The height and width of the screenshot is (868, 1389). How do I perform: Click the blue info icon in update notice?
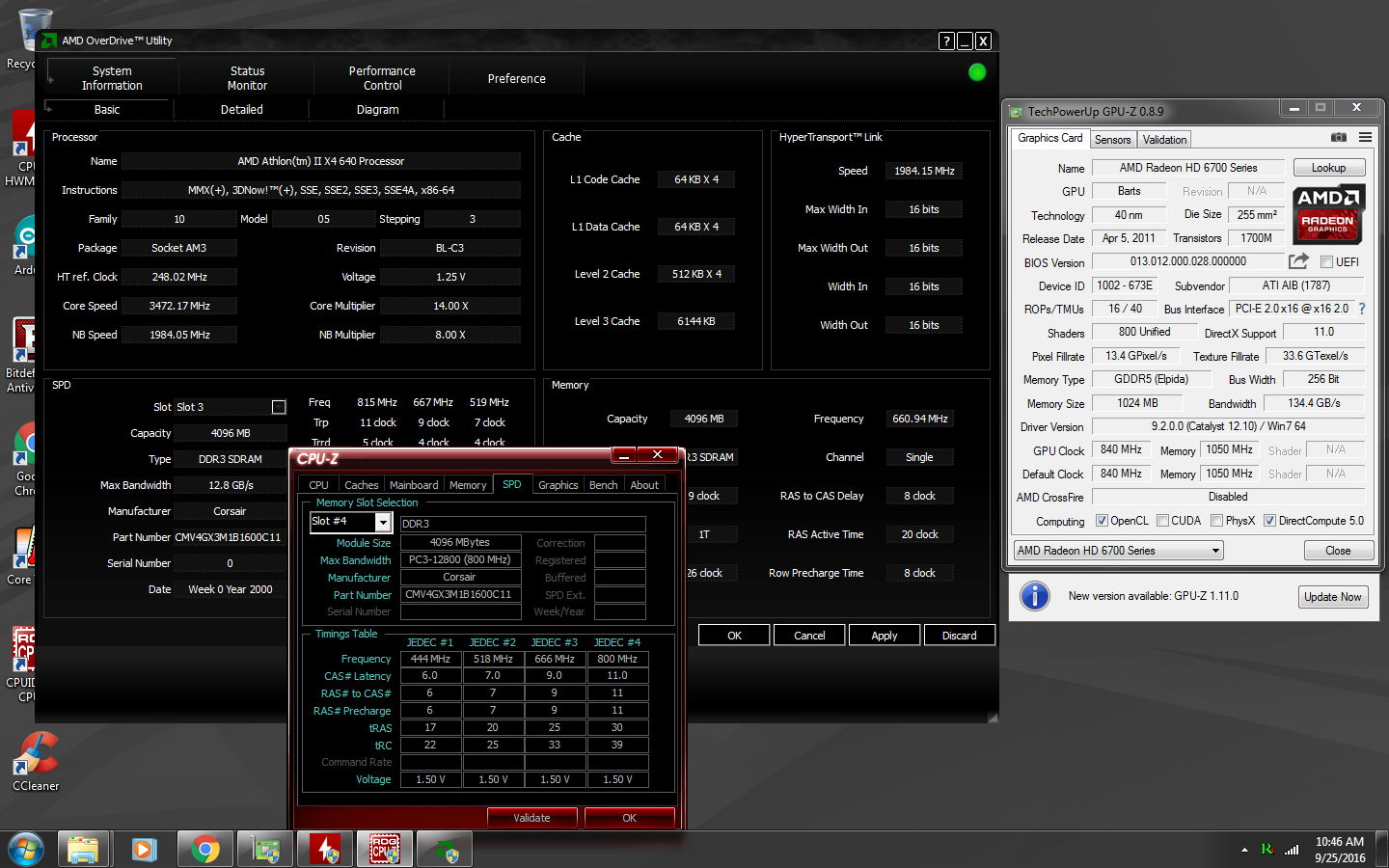[1035, 596]
